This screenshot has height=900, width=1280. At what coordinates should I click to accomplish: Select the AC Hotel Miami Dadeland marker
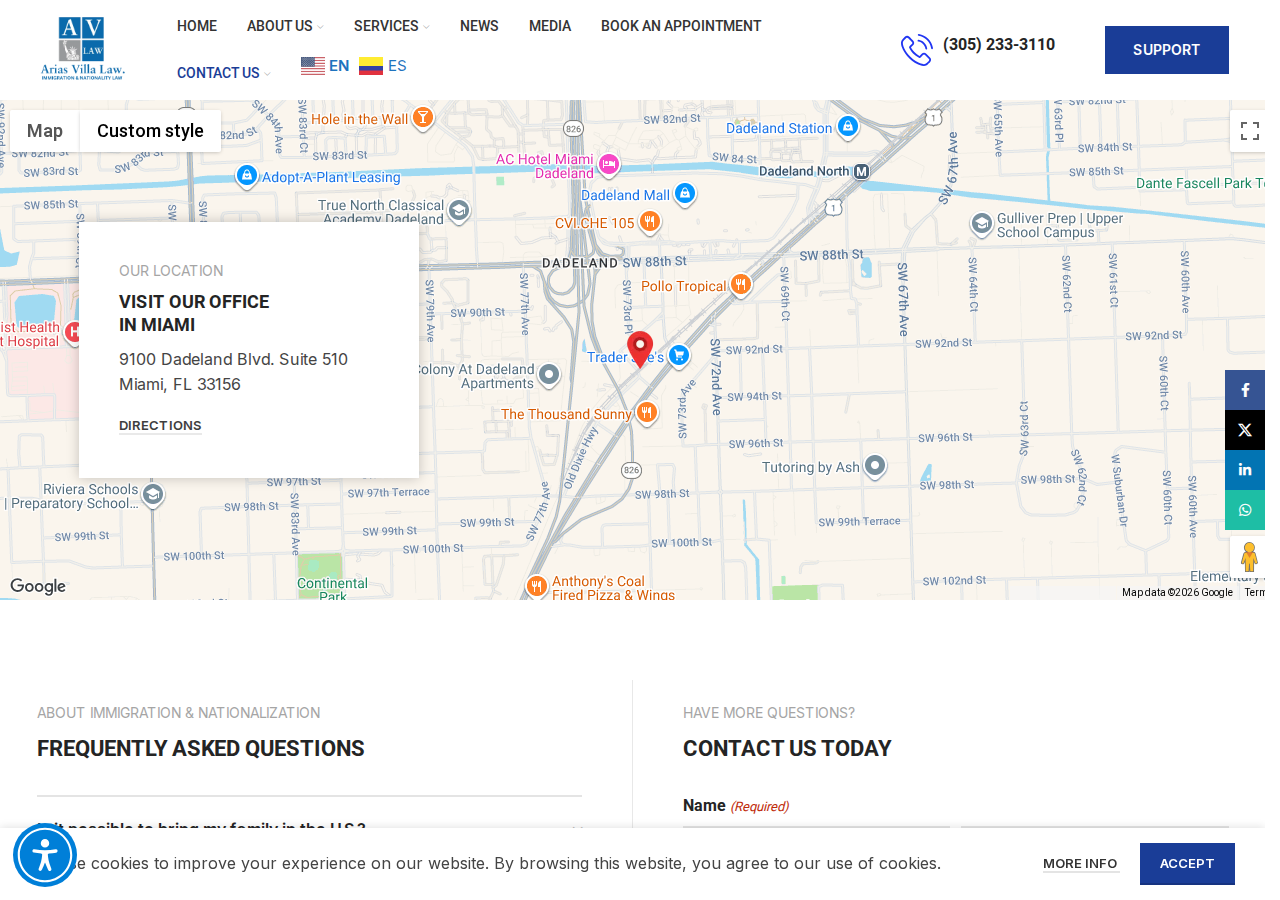[609, 164]
